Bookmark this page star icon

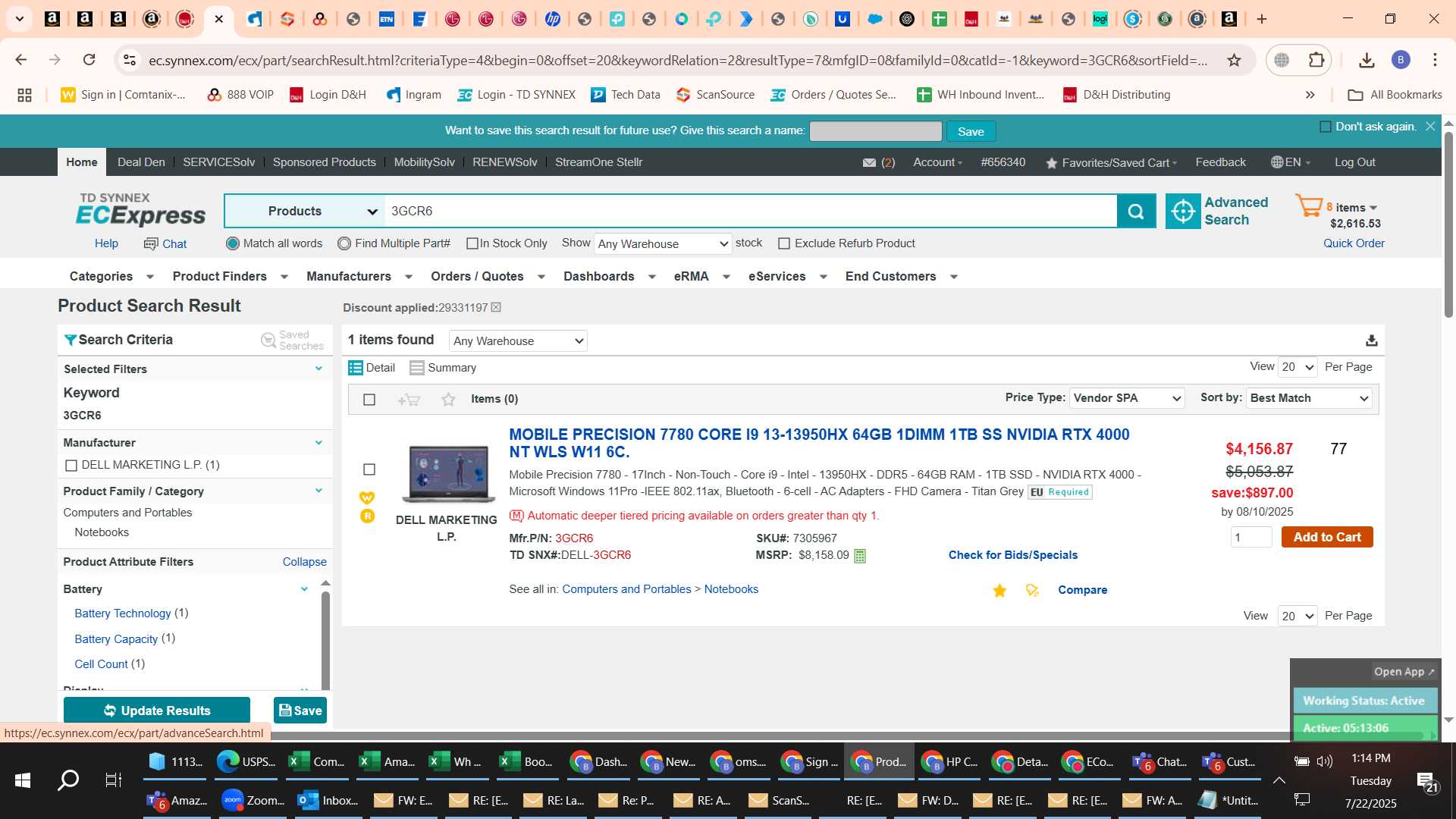pos(1235,60)
